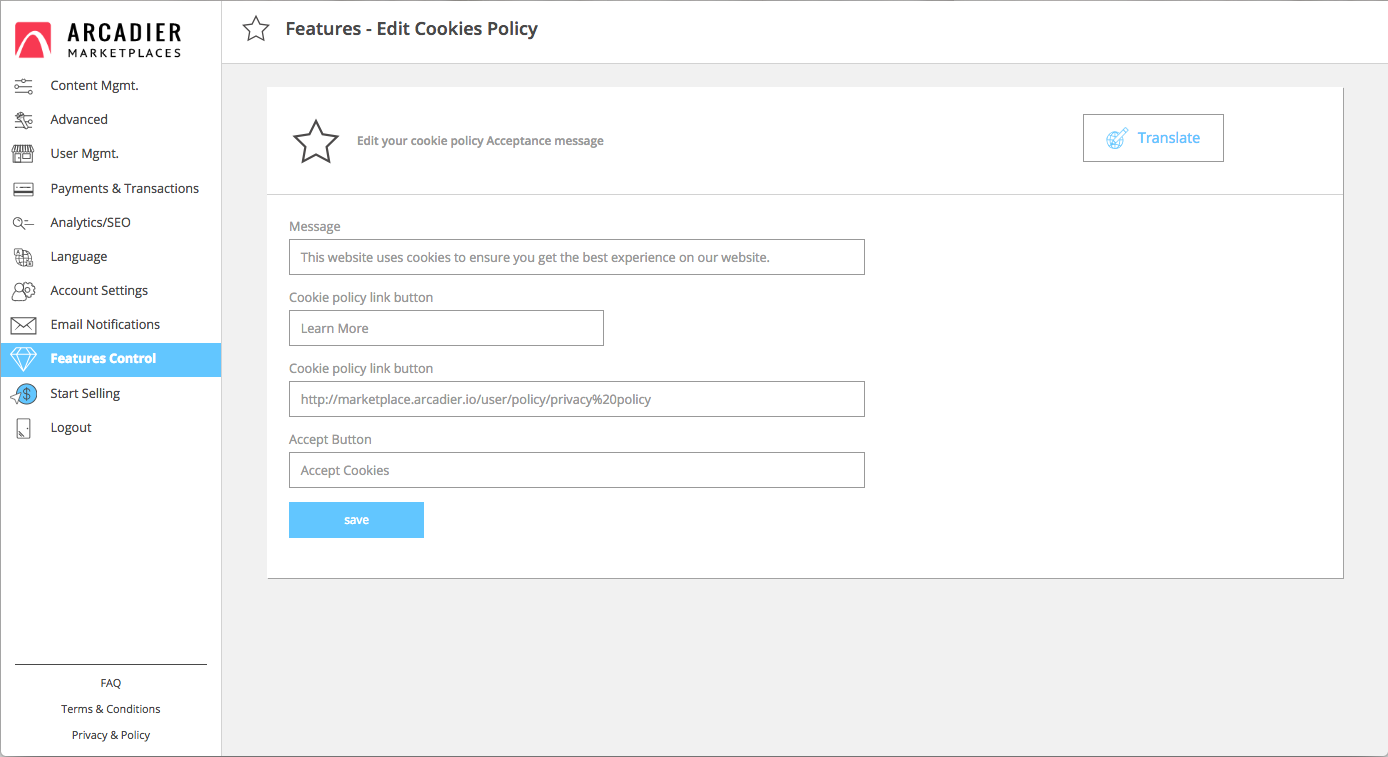Screen dimensions: 1388x757
Task: Click the blue save button
Action: 356,520
